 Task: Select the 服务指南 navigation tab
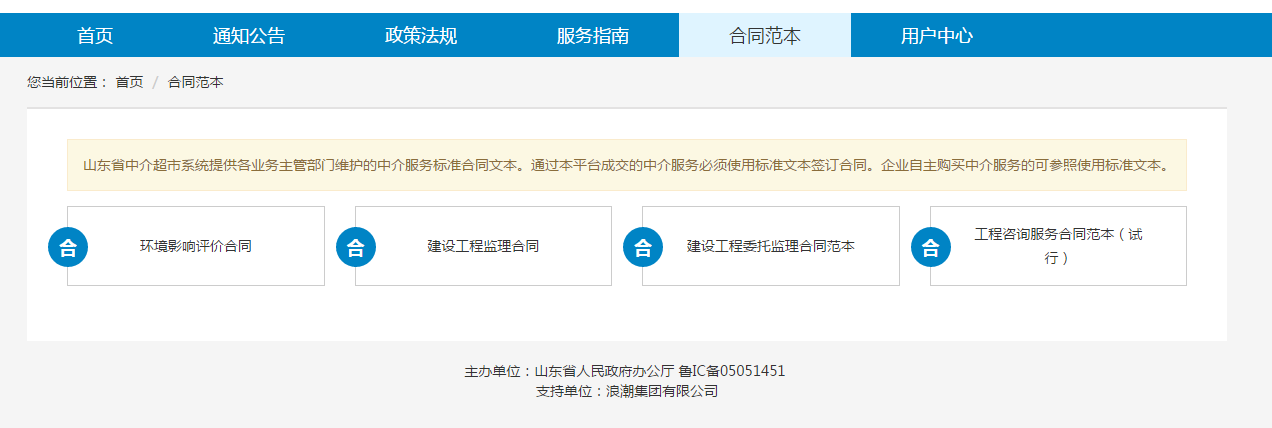coord(593,36)
